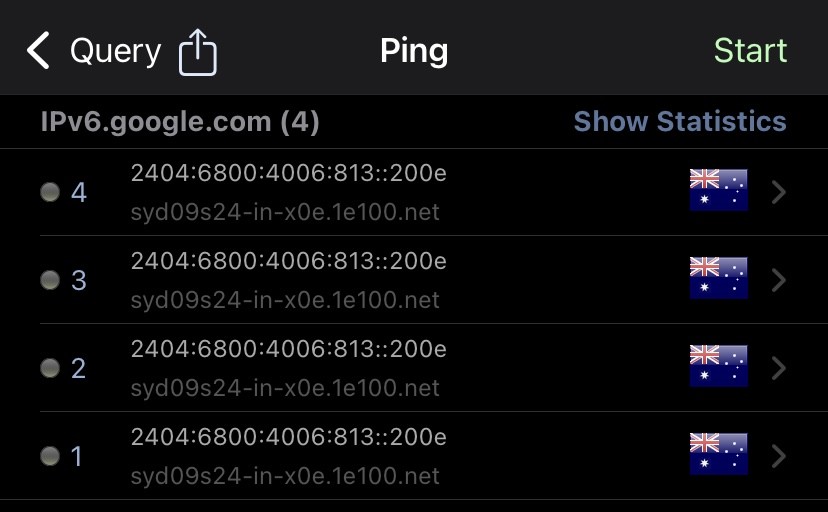The image size is (828, 512).
Task: Select ping 1 hostname syd09s24-in-x0e.1e100.net
Action: pos(285,476)
